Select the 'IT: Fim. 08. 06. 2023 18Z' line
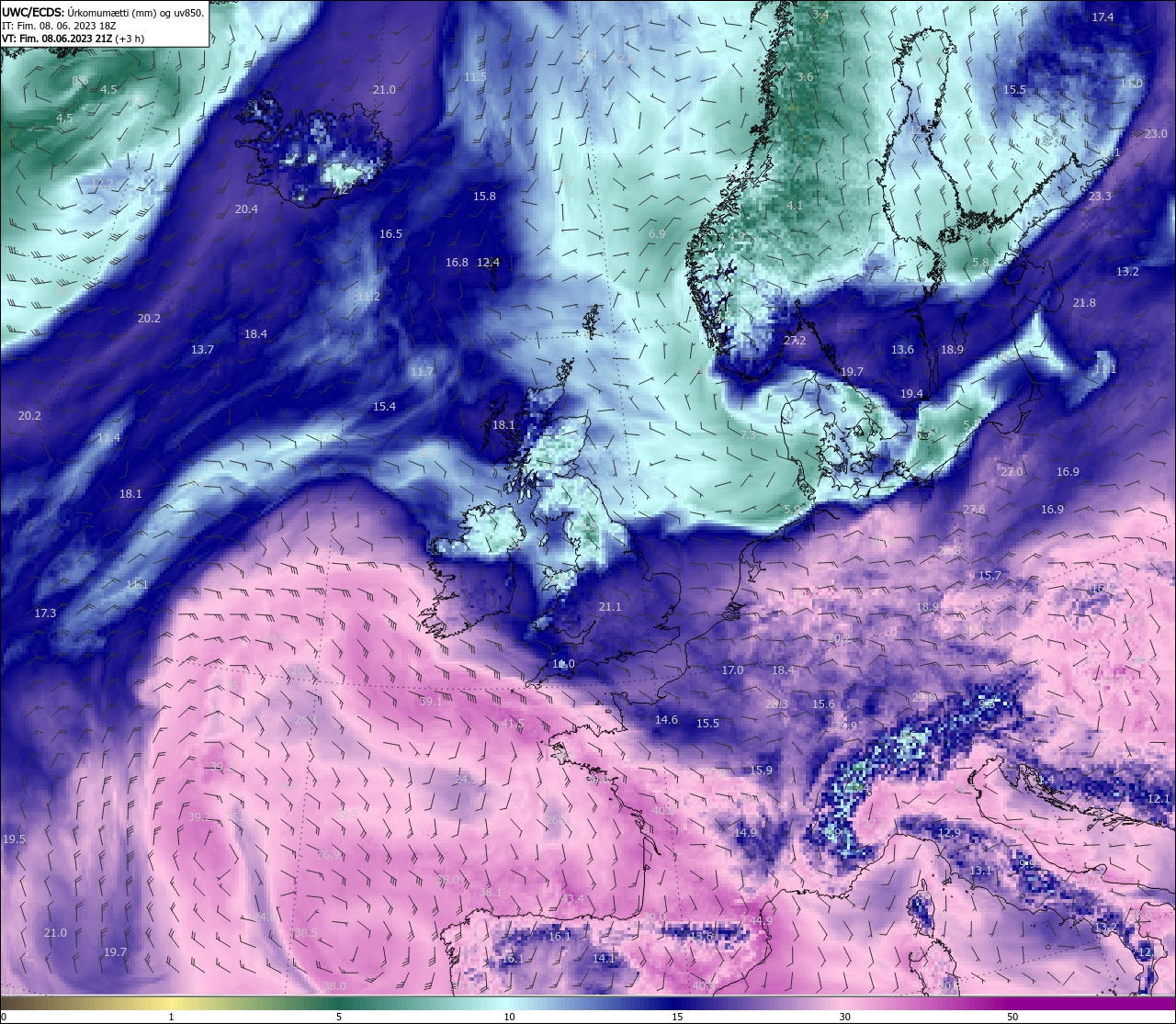The image size is (1176, 1024). [x=58, y=26]
